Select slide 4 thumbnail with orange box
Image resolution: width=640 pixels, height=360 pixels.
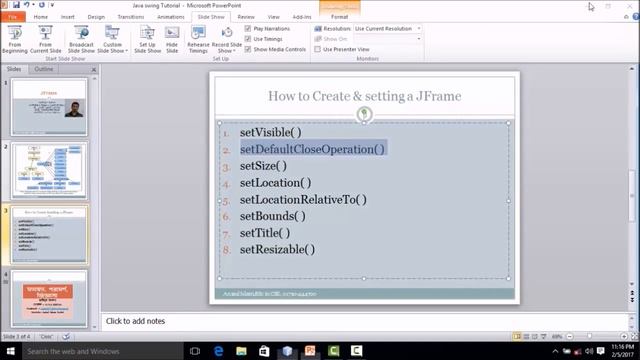point(49,299)
